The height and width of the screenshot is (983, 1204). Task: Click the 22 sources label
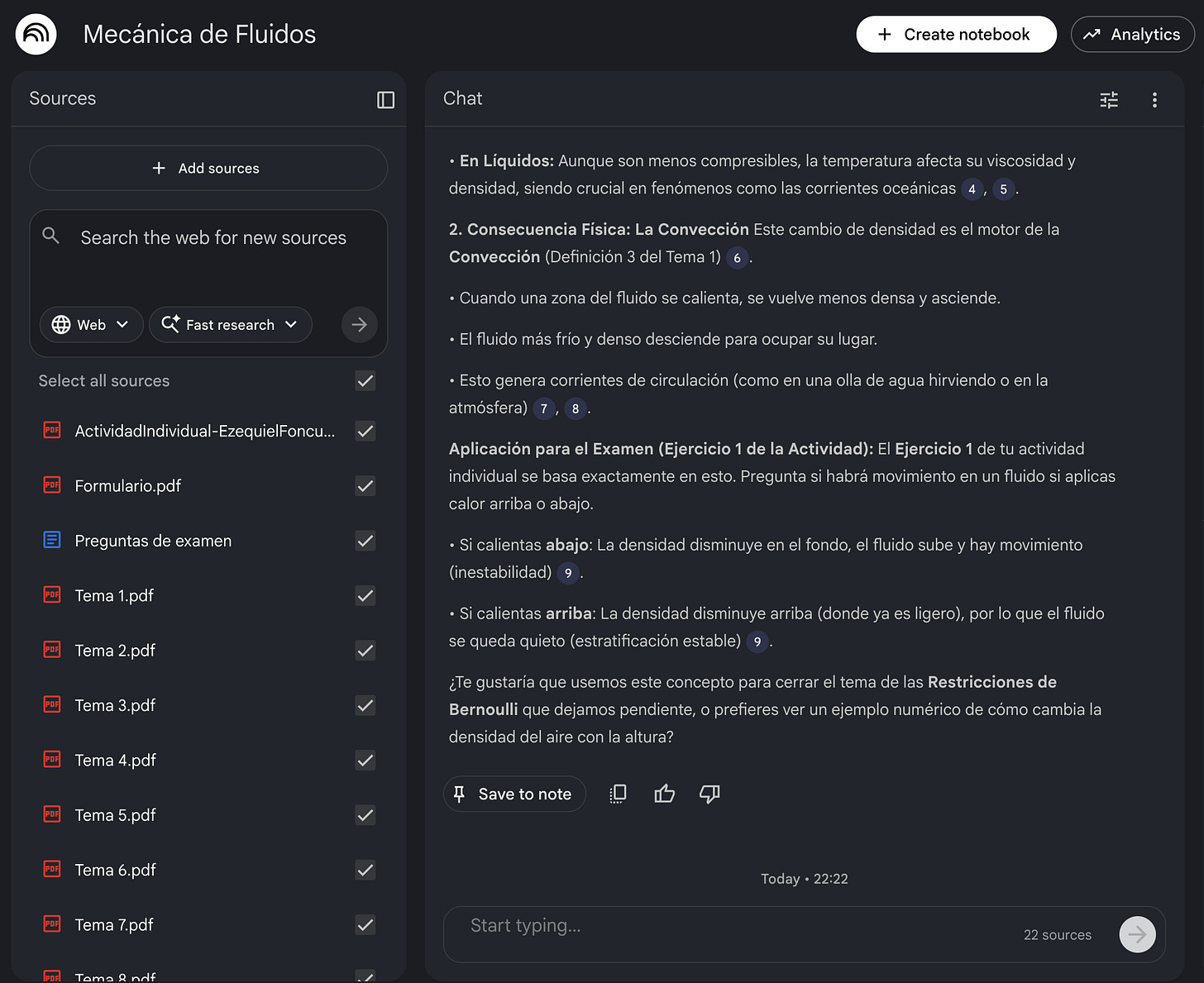pos(1058,935)
